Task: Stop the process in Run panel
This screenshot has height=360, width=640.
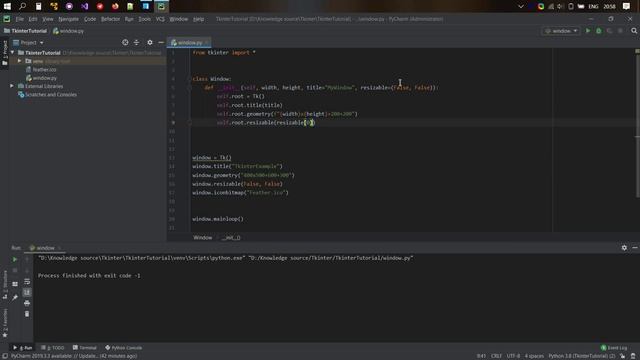Action: (x=15, y=270)
